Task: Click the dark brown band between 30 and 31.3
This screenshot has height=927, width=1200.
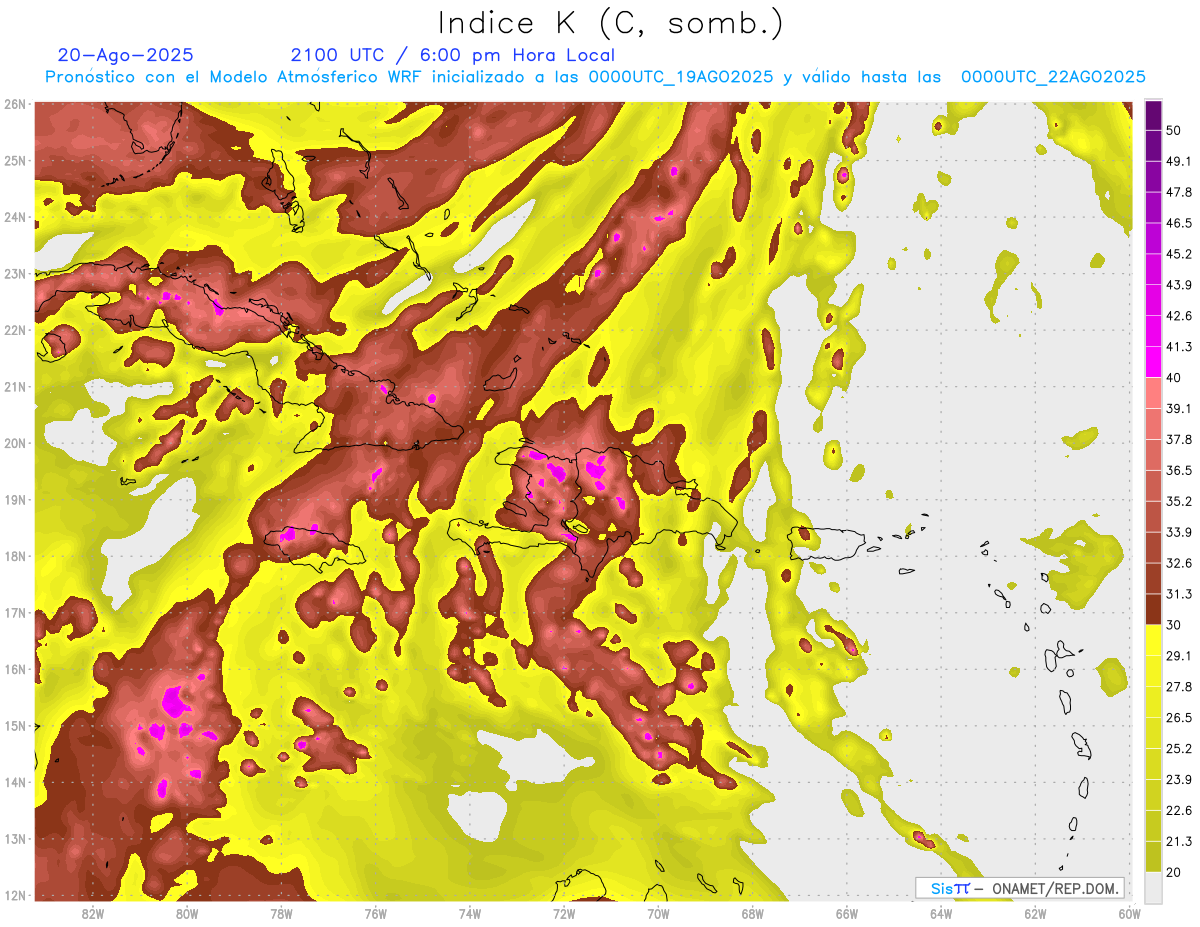Action: (x=1153, y=609)
